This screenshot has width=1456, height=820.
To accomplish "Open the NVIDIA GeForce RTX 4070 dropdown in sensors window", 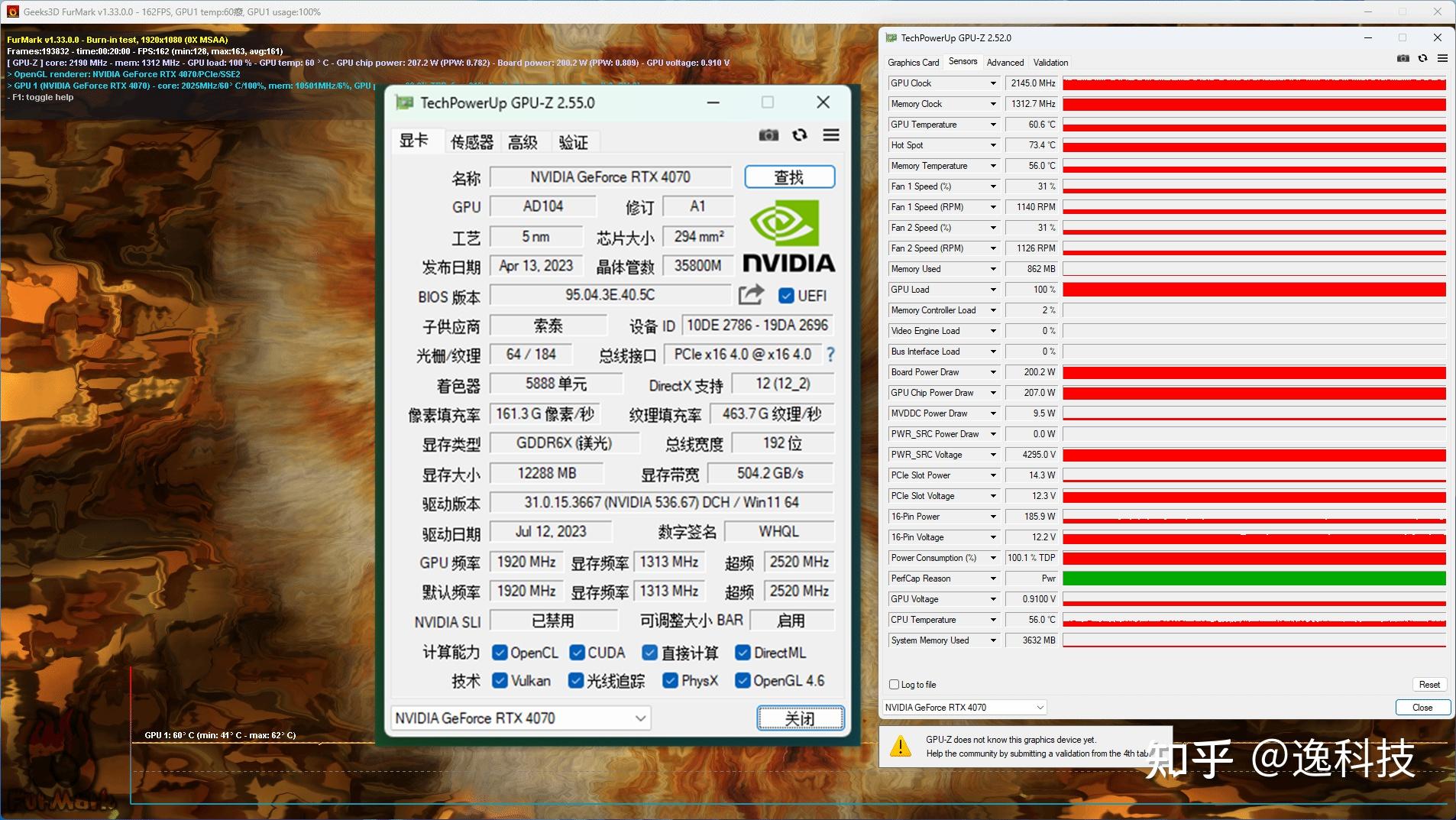I will click(964, 708).
